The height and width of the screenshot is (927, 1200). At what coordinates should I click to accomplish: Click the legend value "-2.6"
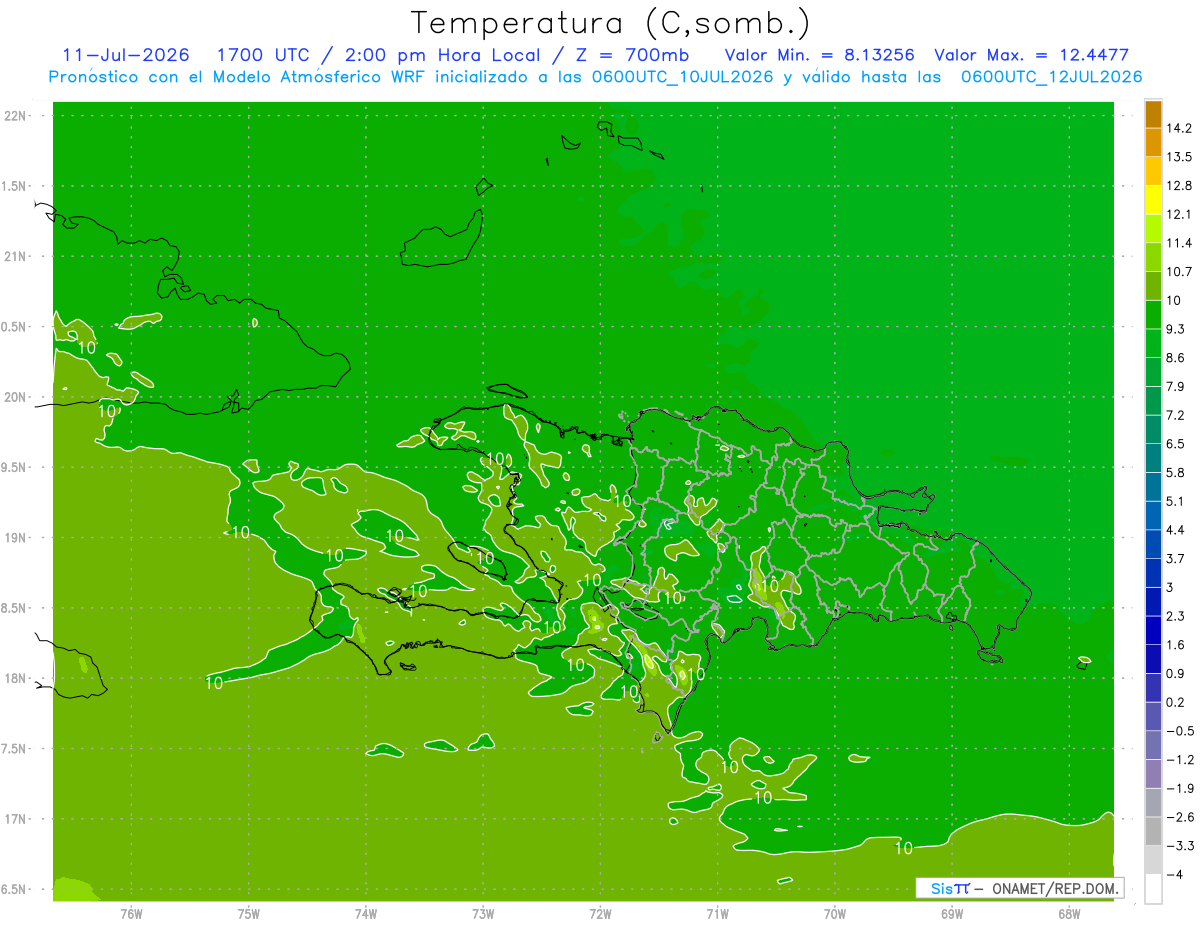point(1181,817)
